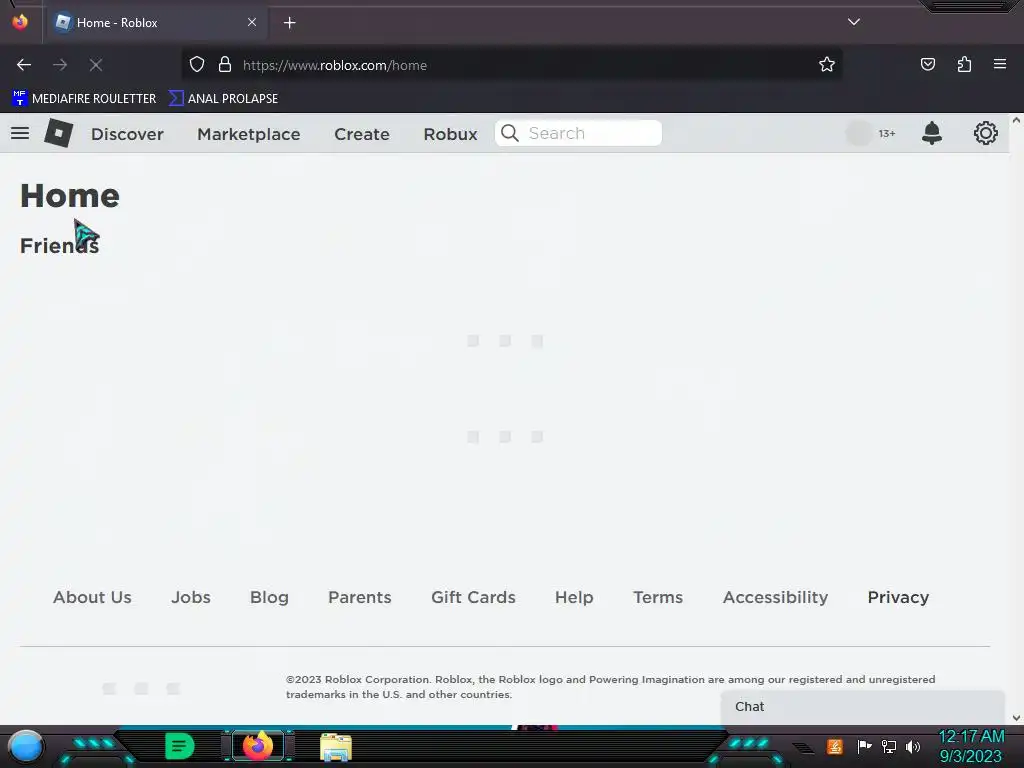Close the Home - Roblox tab
This screenshot has width=1024, height=768.
point(251,22)
